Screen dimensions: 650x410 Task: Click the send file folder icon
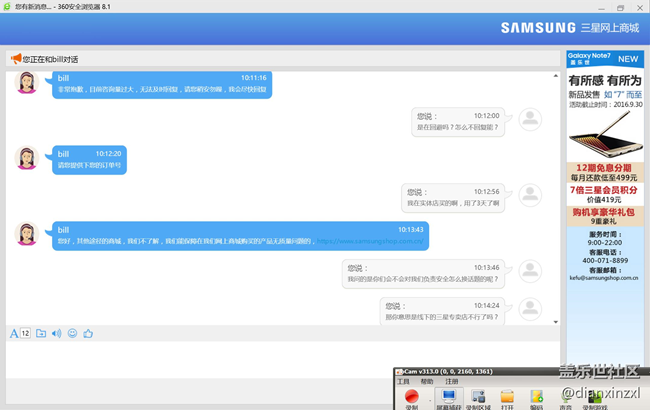tap(41, 333)
